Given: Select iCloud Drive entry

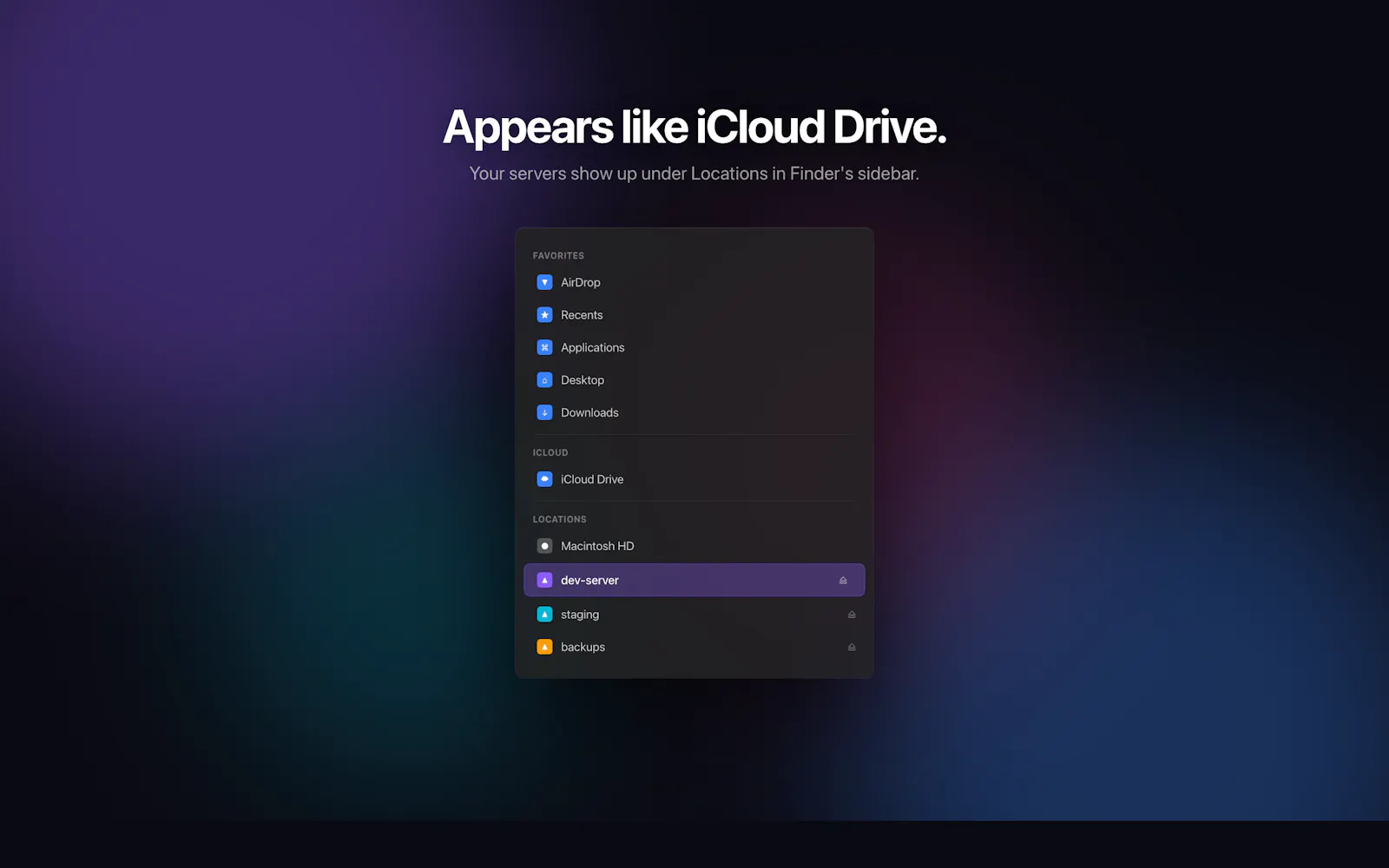Looking at the screenshot, I should coord(592,479).
